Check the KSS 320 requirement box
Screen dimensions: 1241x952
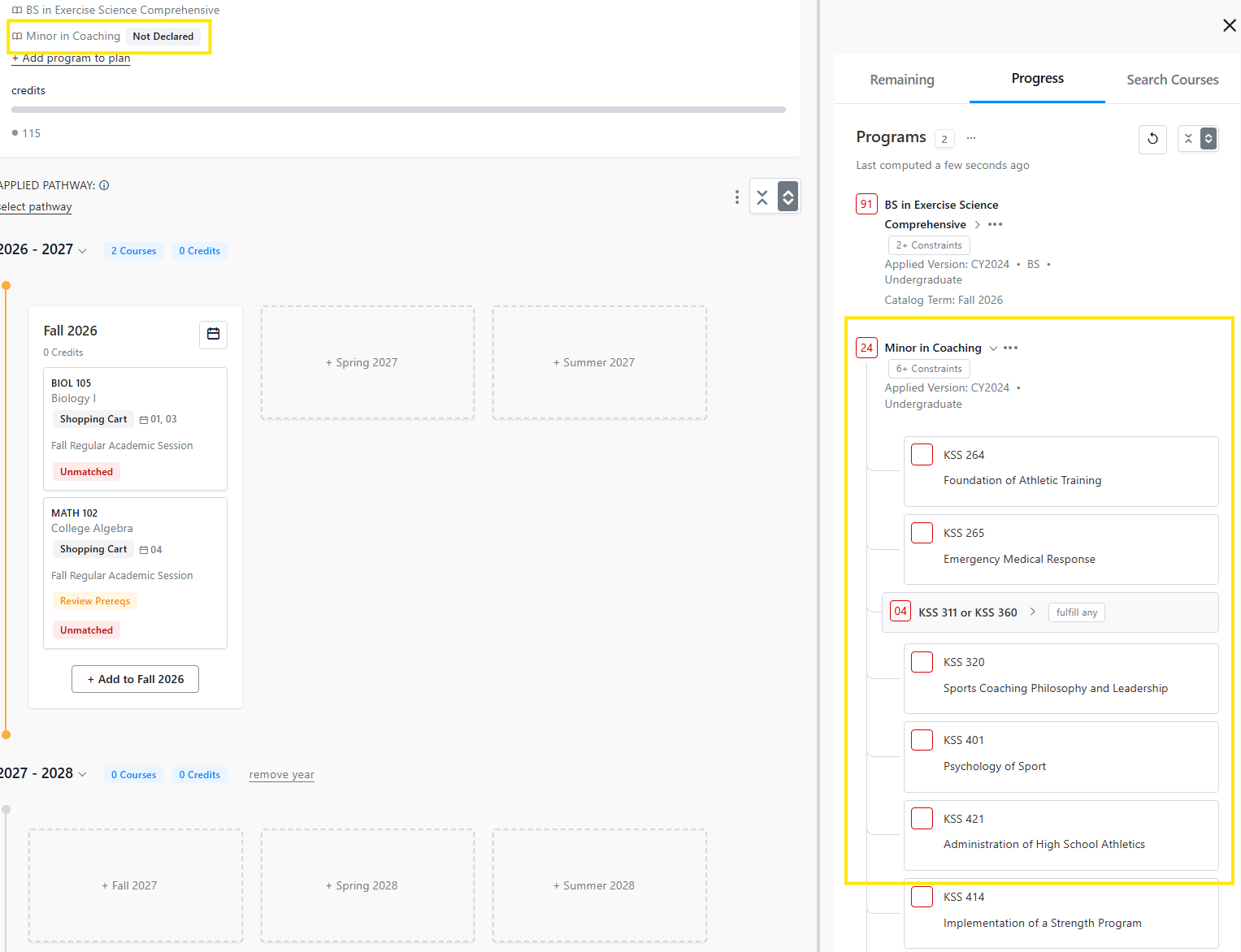(x=922, y=662)
